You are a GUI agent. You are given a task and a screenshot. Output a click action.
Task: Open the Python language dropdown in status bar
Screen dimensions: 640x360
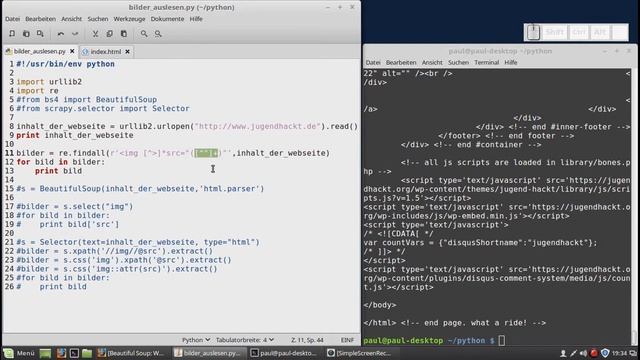pyautogui.click(x=196, y=340)
